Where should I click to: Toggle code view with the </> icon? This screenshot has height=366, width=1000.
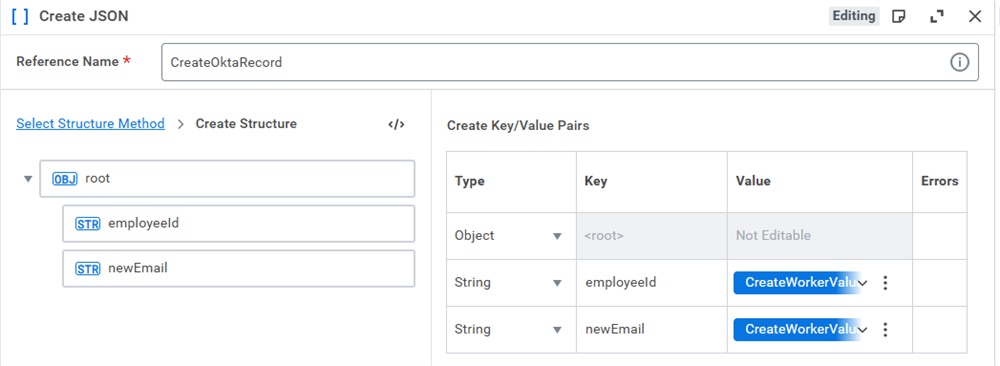click(396, 124)
